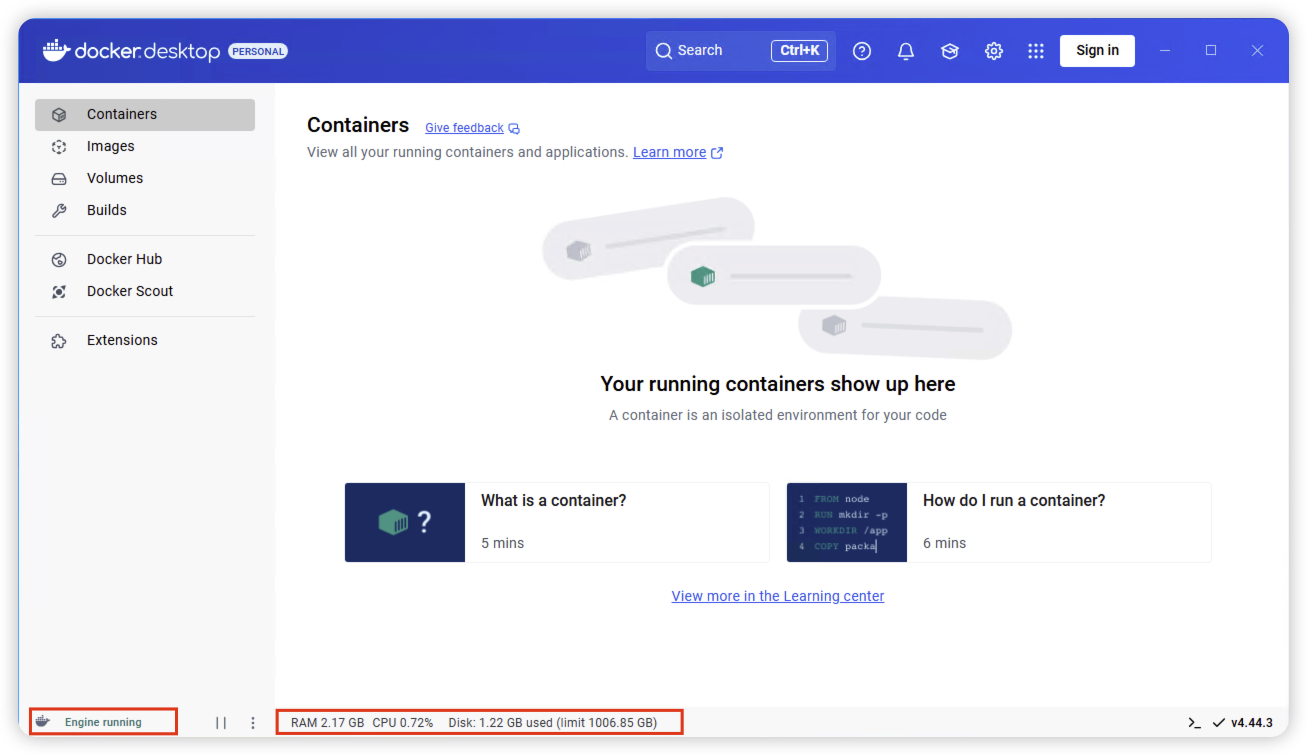Open the Images sidebar section
The image size is (1307, 755).
click(145, 146)
